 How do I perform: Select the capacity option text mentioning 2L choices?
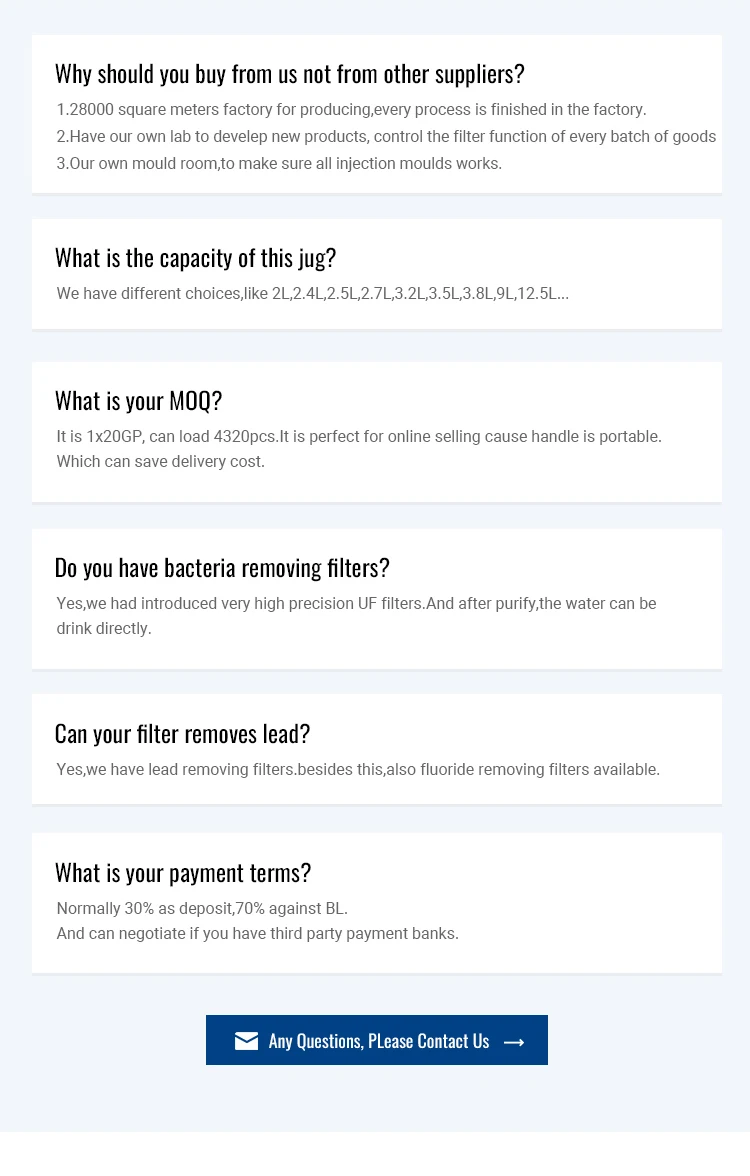point(311,293)
